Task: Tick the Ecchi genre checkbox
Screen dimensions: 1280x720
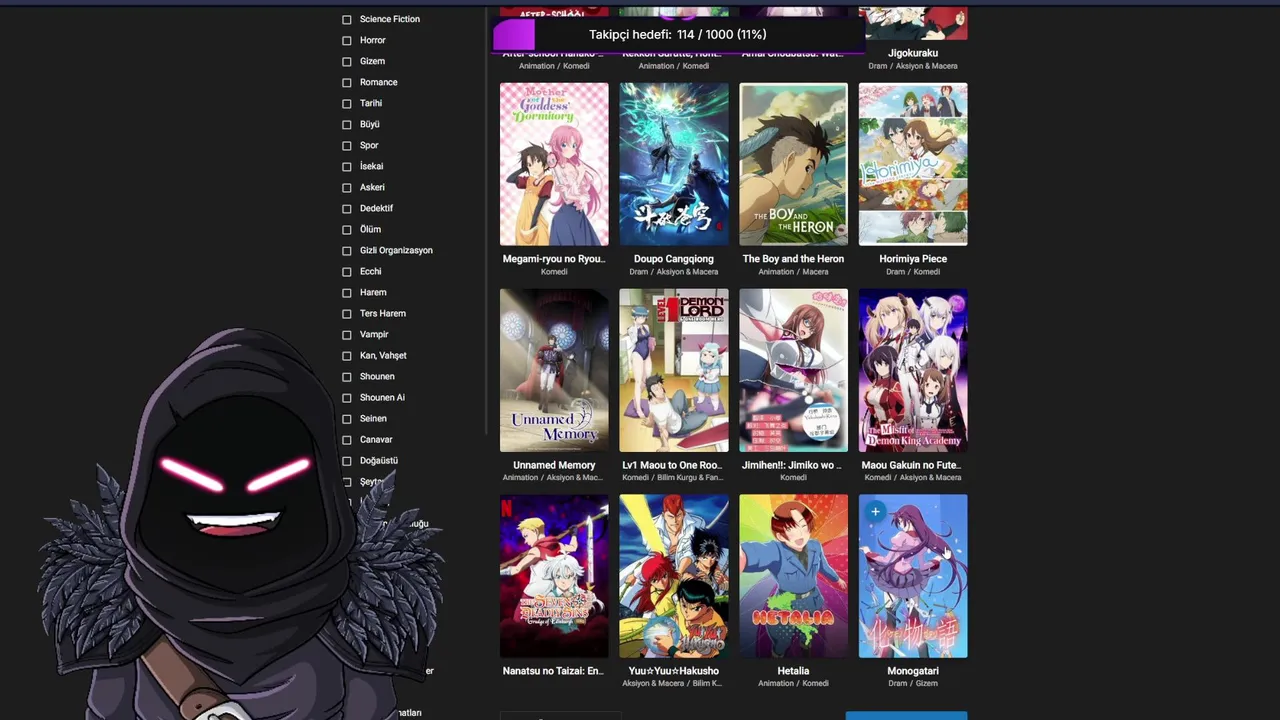Action: [347, 271]
